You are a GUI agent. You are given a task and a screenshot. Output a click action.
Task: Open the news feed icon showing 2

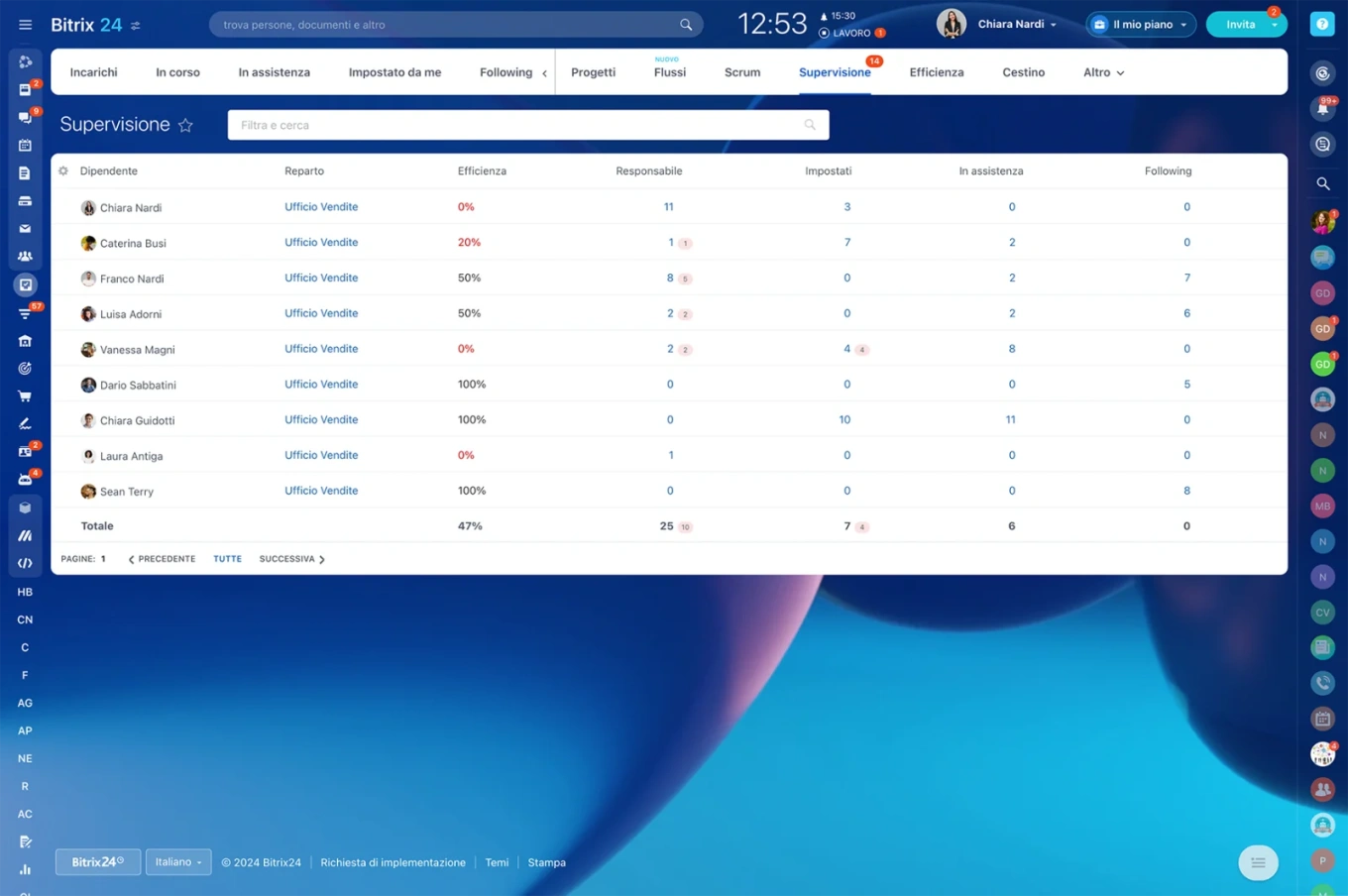tap(25, 89)
